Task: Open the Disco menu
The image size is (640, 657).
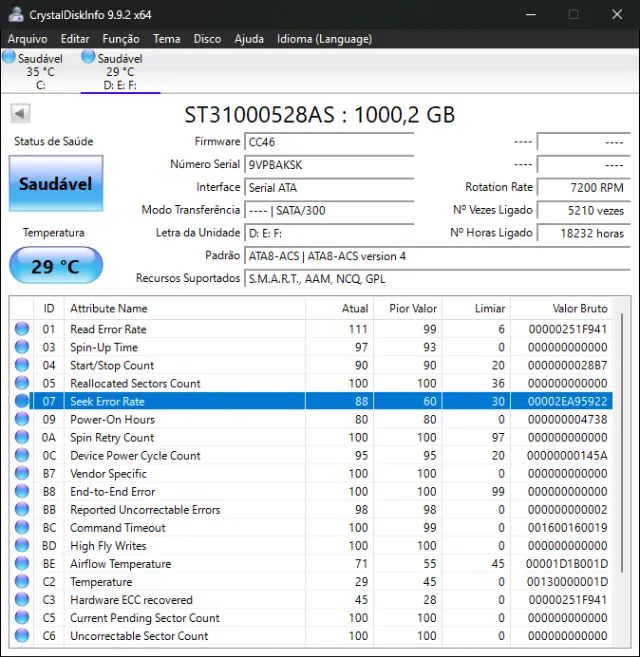Action: [x=207, y=39]
